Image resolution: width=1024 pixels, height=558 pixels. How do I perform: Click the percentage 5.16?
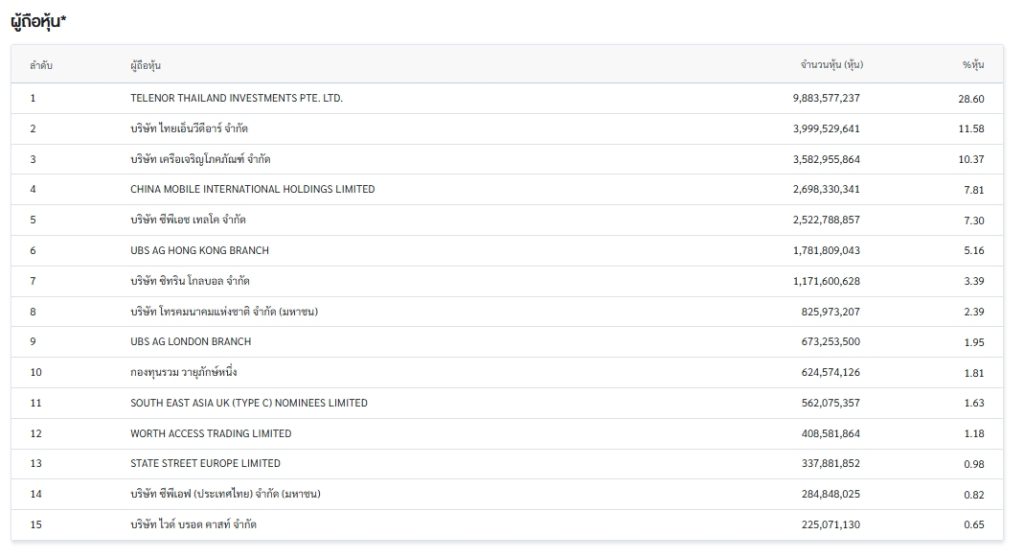(974, 250)
